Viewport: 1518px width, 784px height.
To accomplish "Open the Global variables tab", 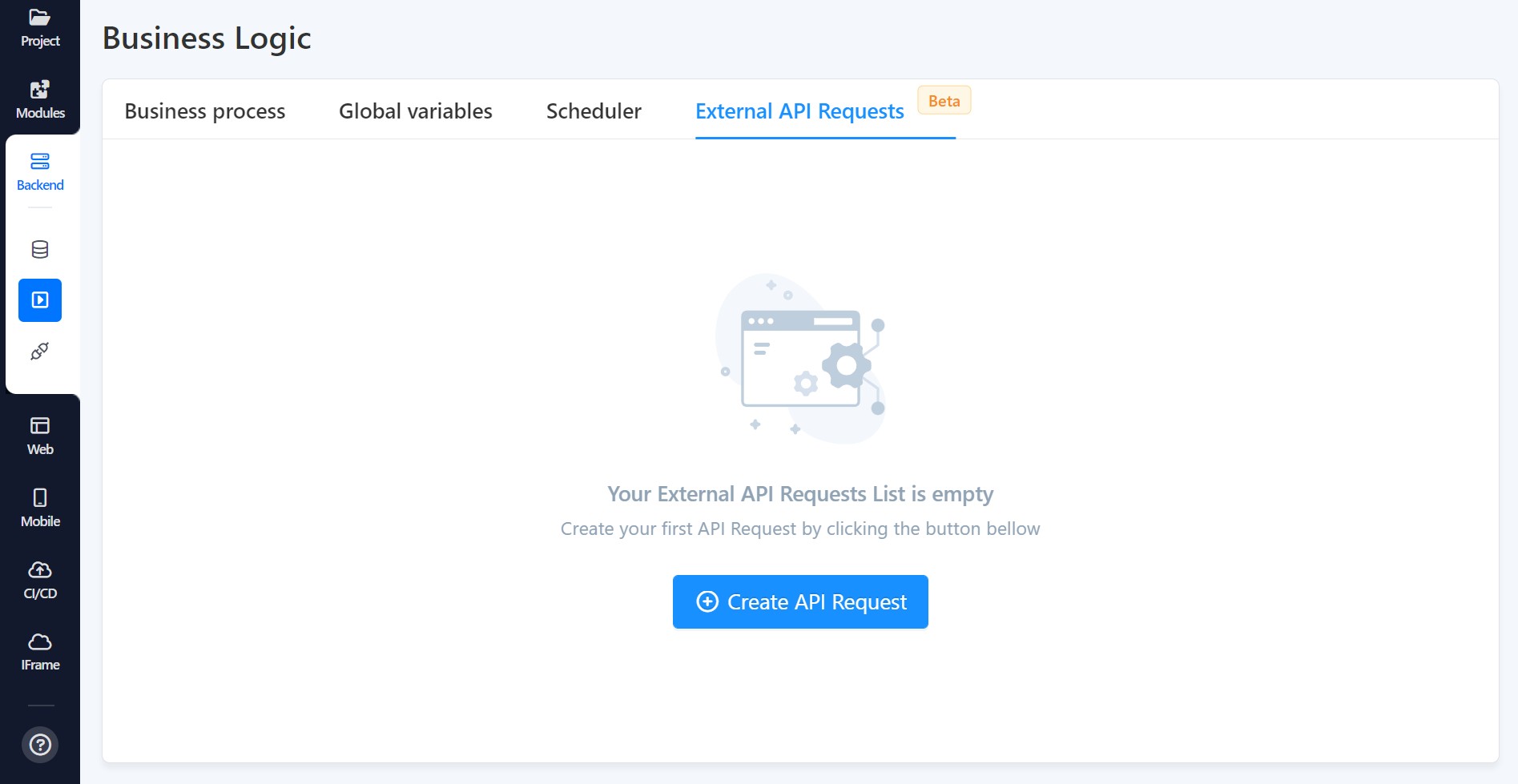I will (x=416, y=111).
